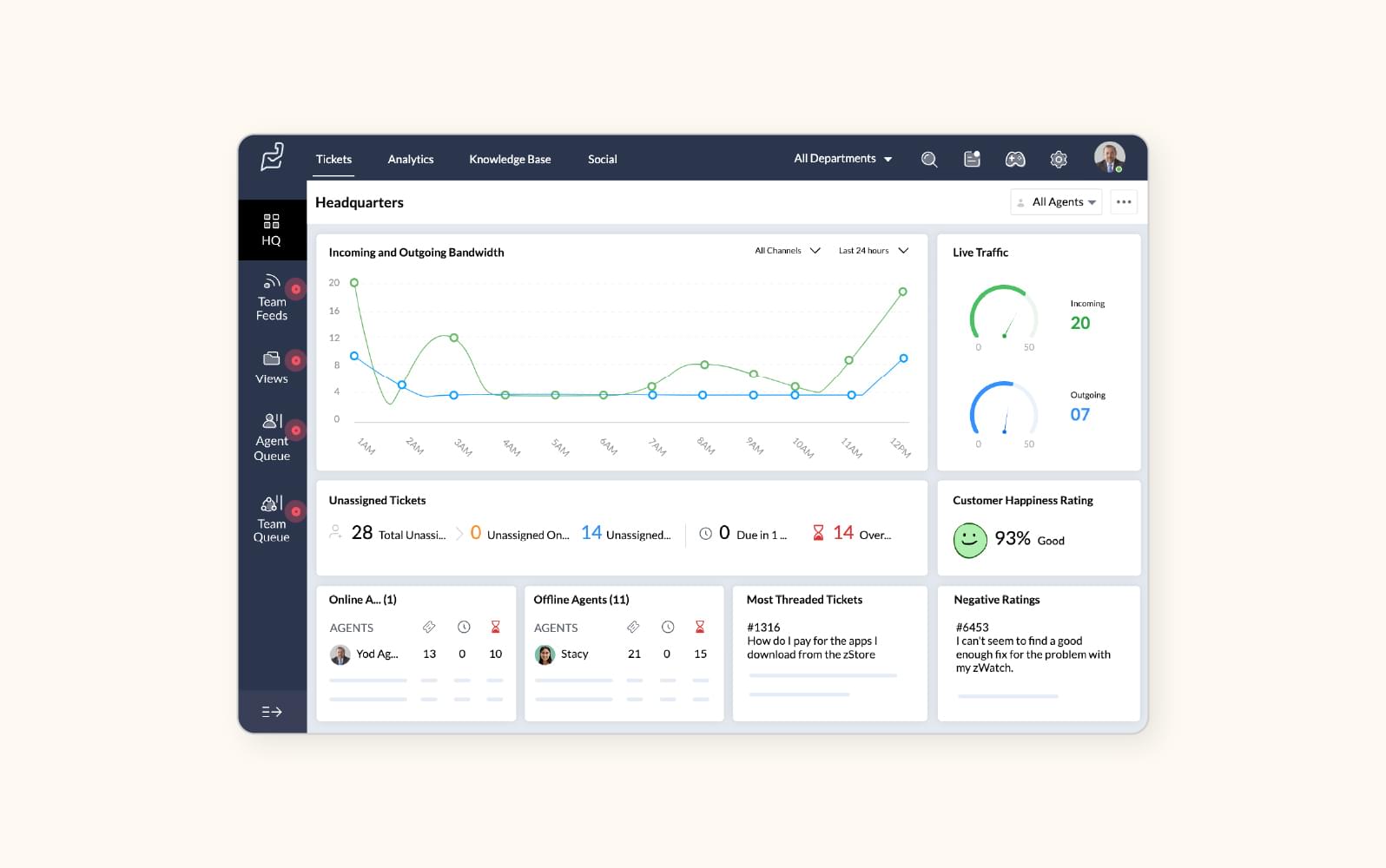The height and width of the screenshot is (868, 1386).
Task: Click 28 Total Unassigned tickets
Action: (398, 533)
